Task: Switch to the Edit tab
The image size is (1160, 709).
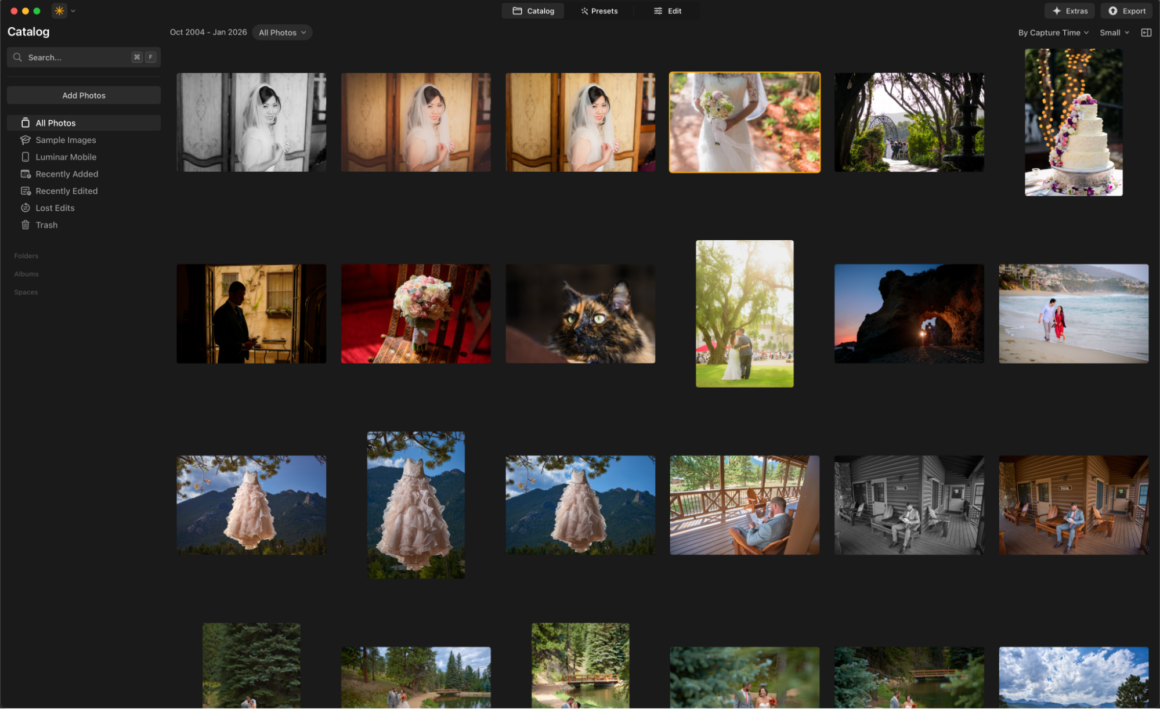Action: 668,11
